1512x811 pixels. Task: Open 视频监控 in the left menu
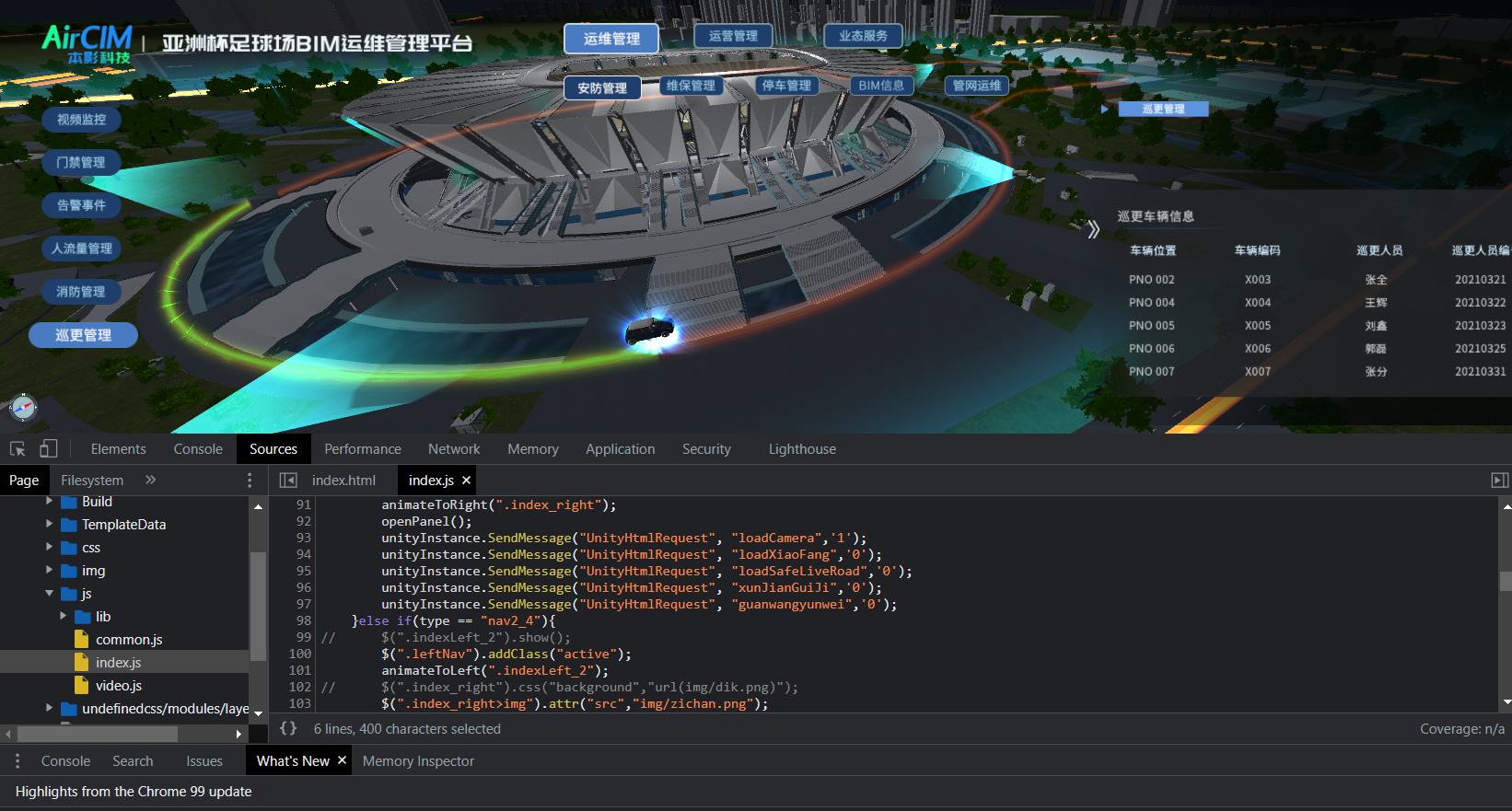(x=82, y=120)
